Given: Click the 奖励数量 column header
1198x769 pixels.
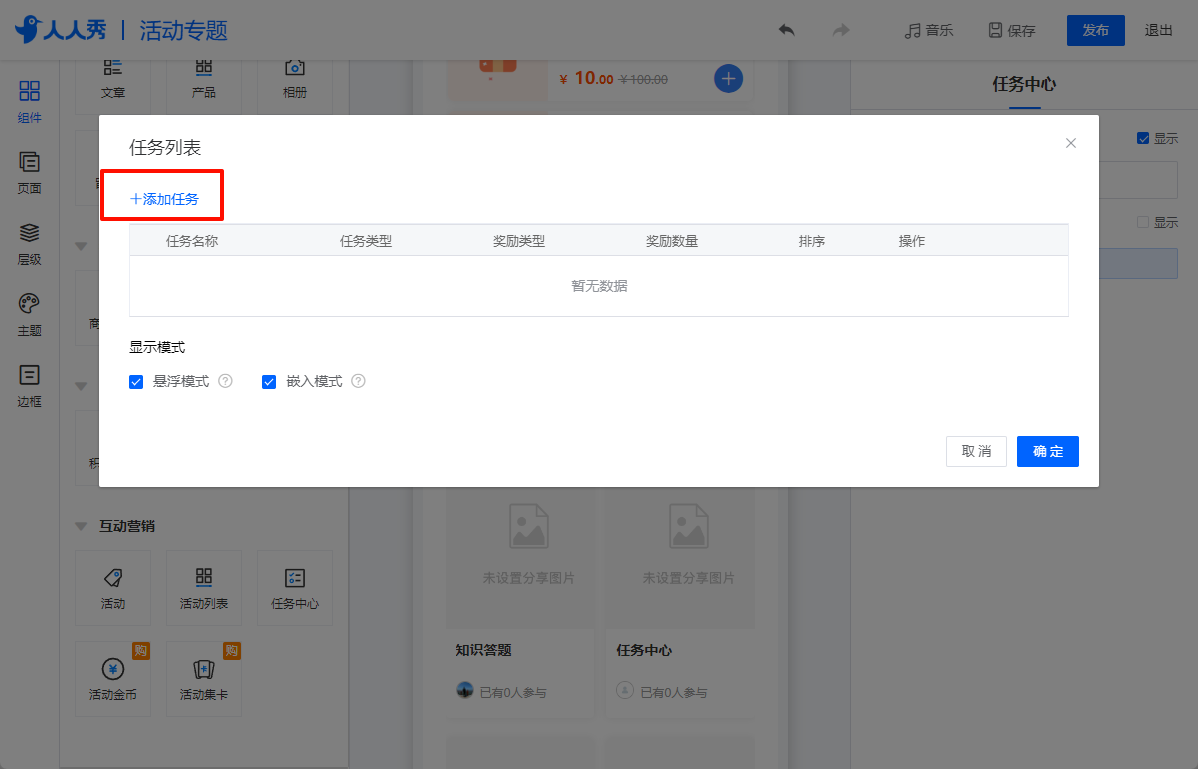Looking at the screenshot, I should tap(672, 241).
